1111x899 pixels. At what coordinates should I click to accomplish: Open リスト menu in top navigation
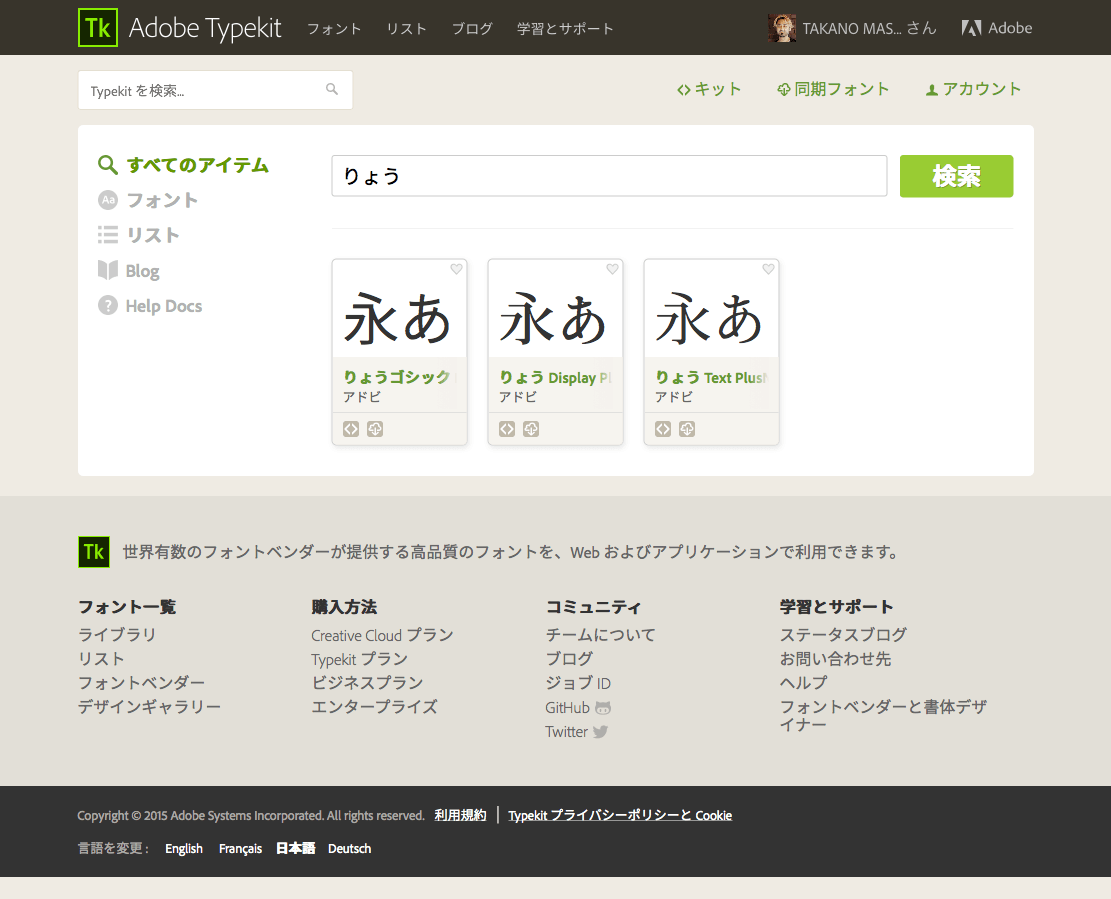pyautogui.click(x=407, y=28)
